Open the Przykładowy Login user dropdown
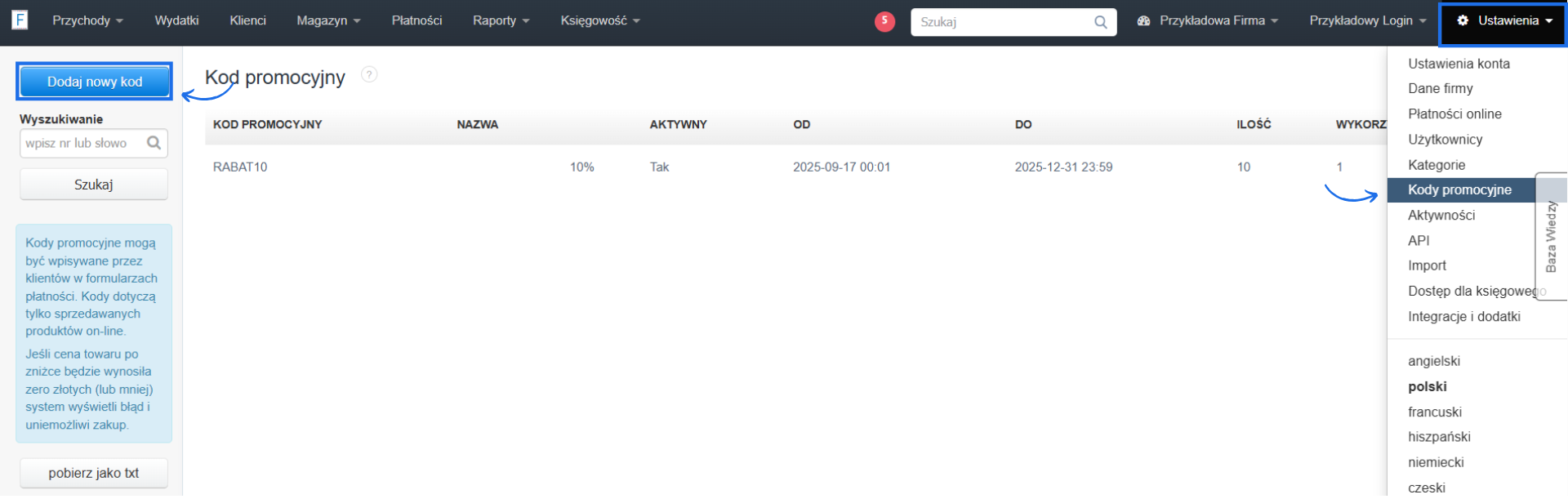Screen dimensions: 1568x499 [x=1368, y=20]
